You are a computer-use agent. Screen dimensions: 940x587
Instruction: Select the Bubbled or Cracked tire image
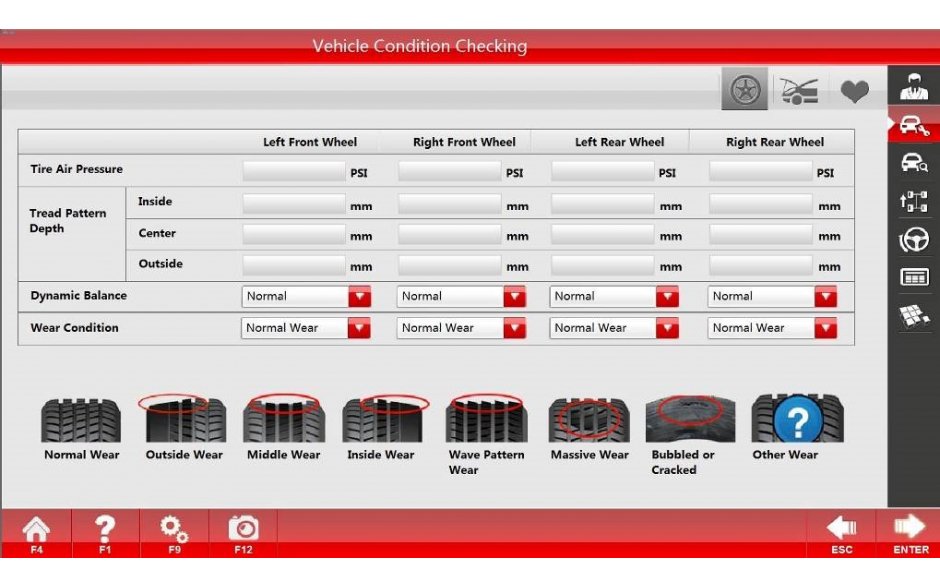click(690, 419)
